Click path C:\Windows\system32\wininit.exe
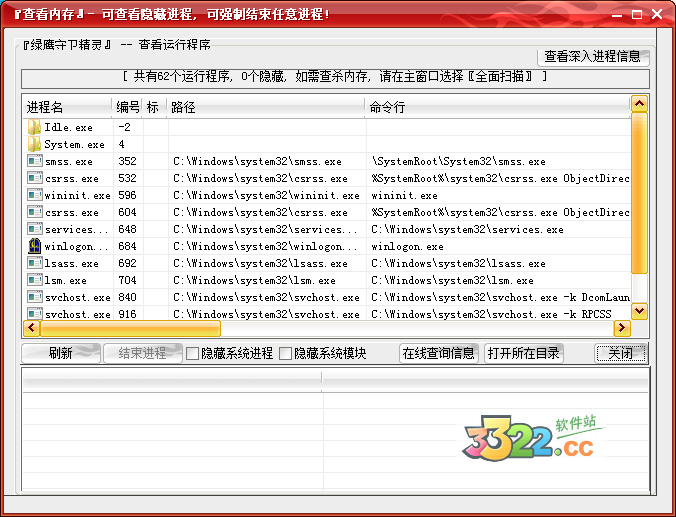 266,196
